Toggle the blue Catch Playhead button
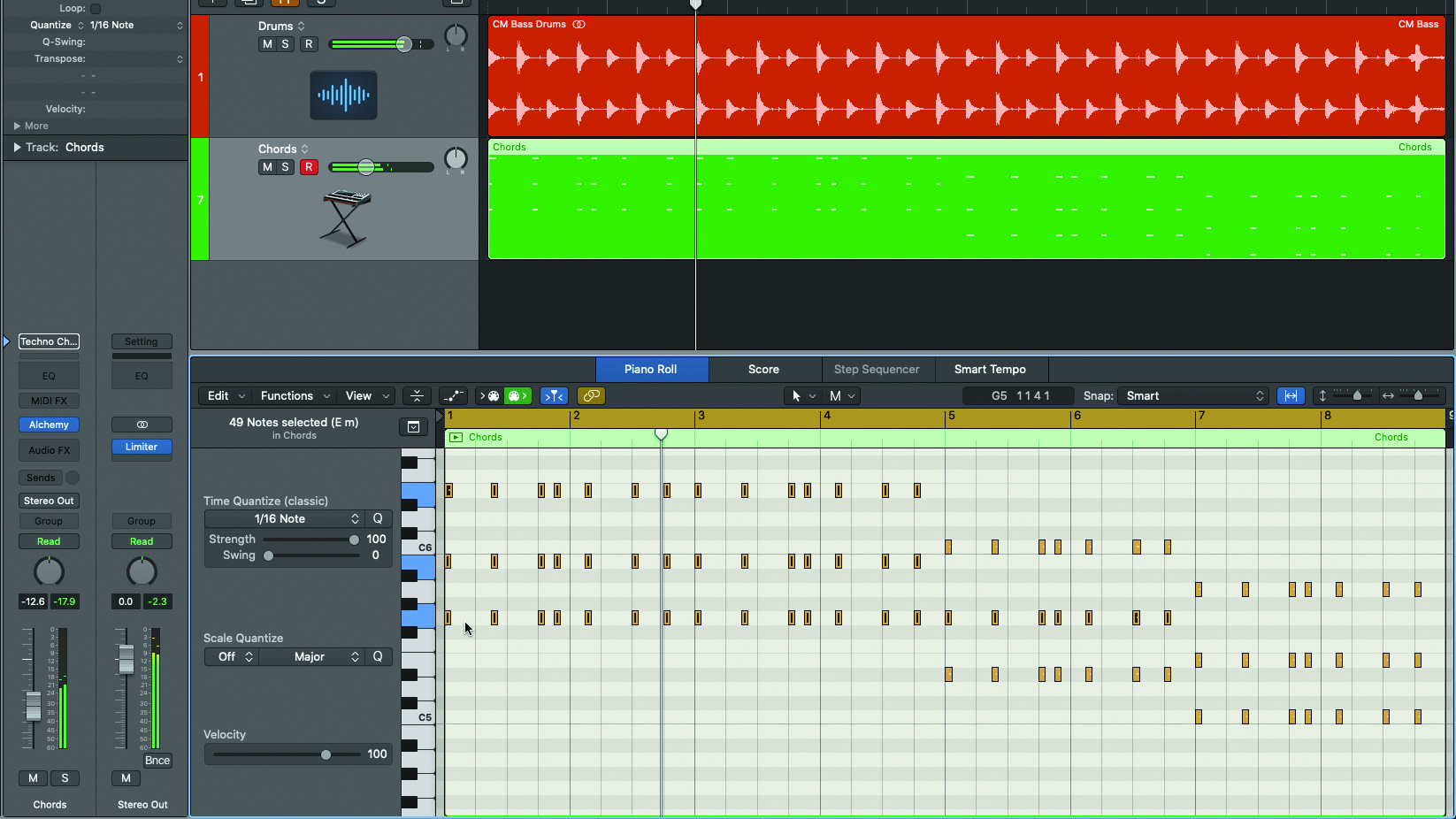The width and height of the screenshot is (1456, 819). click(554, 396)
